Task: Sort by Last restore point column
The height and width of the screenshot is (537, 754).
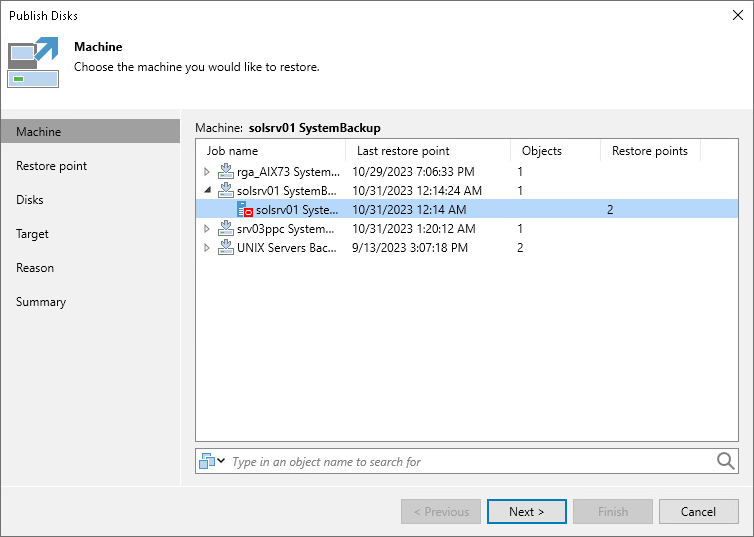Action: (428, 151)
